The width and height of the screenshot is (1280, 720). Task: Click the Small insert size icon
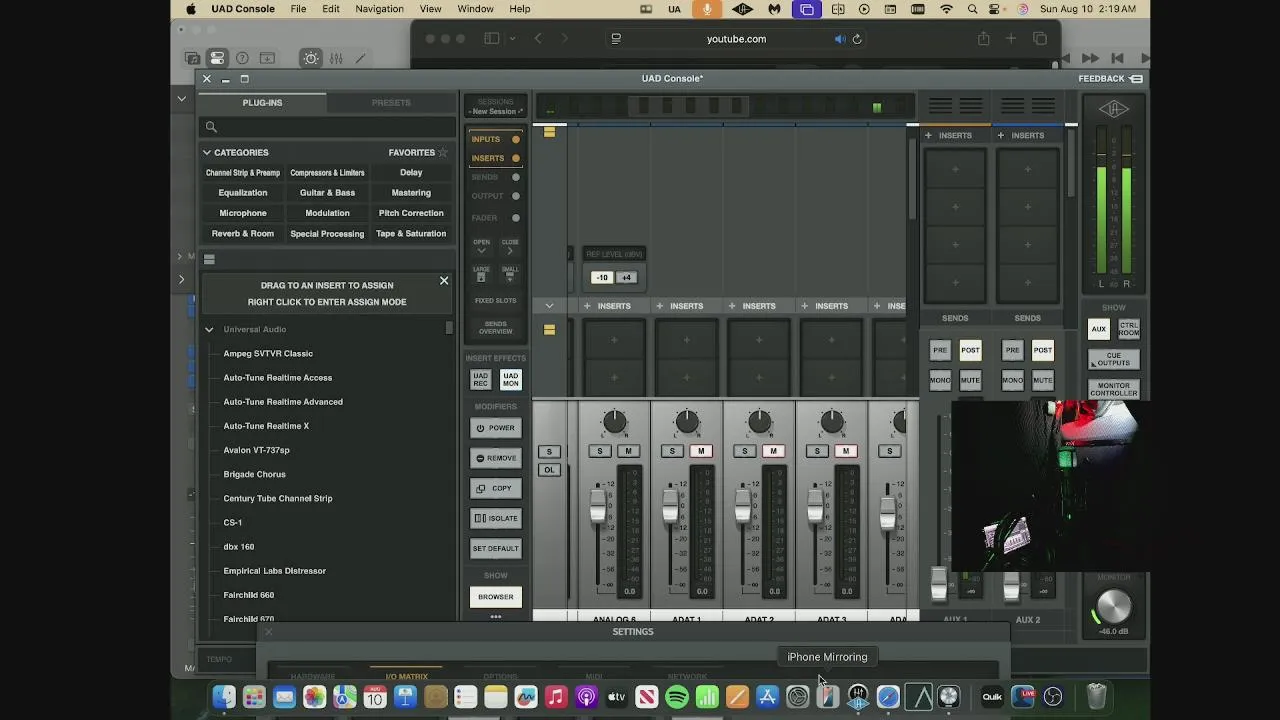tap(510, 277)
